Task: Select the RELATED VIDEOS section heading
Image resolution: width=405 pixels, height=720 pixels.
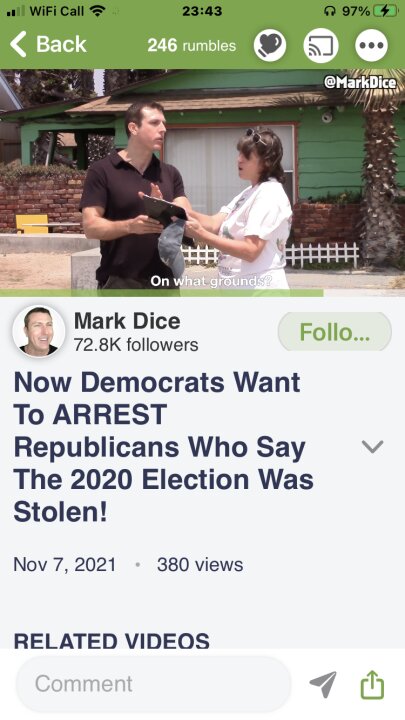Action: [x=112, y=641]
